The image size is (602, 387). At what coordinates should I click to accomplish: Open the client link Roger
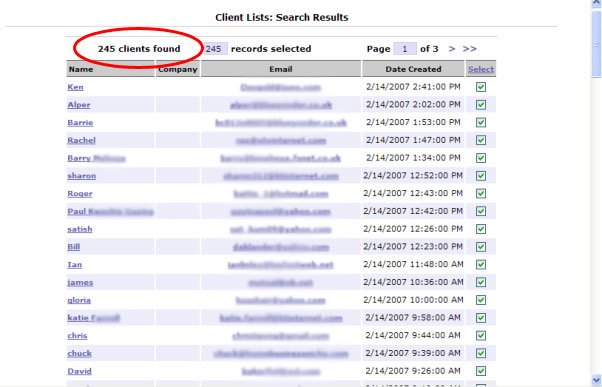[x=80, y=194]
